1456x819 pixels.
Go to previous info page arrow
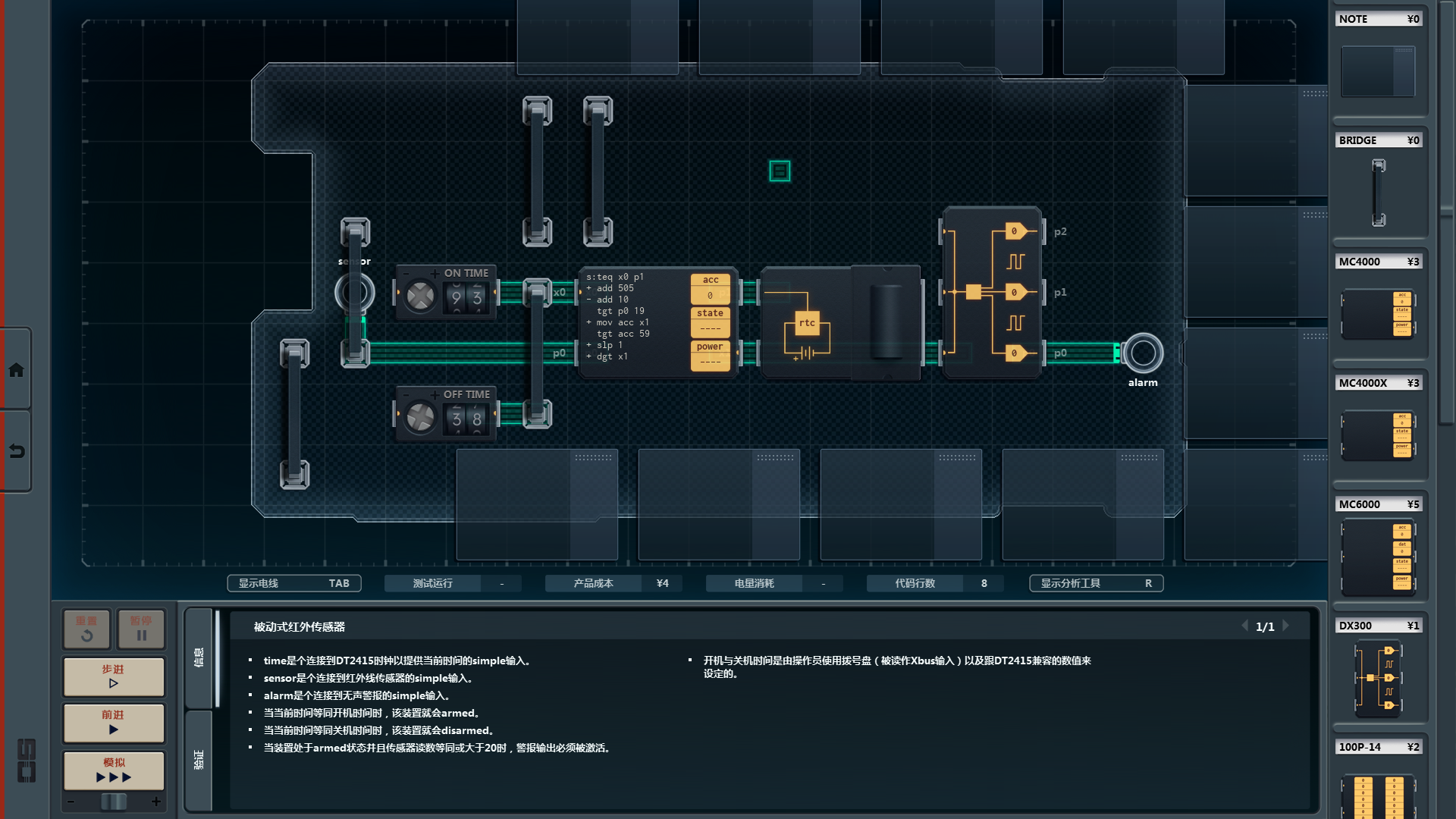(1244, 626)
